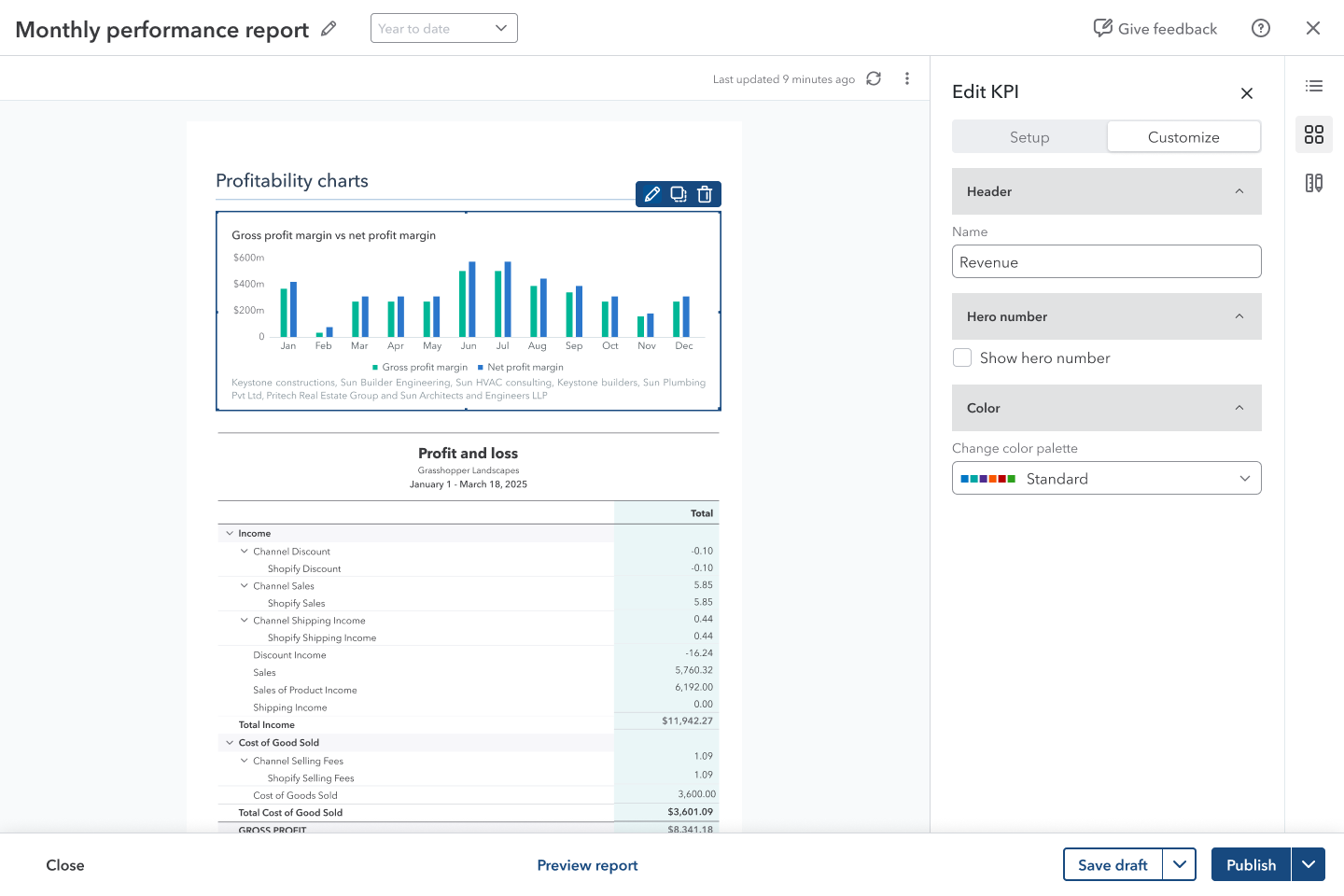The height and width of the screenshot is (896, 1344).
Task: Collapse the Channel Selling Fees row
Action: 245,760
